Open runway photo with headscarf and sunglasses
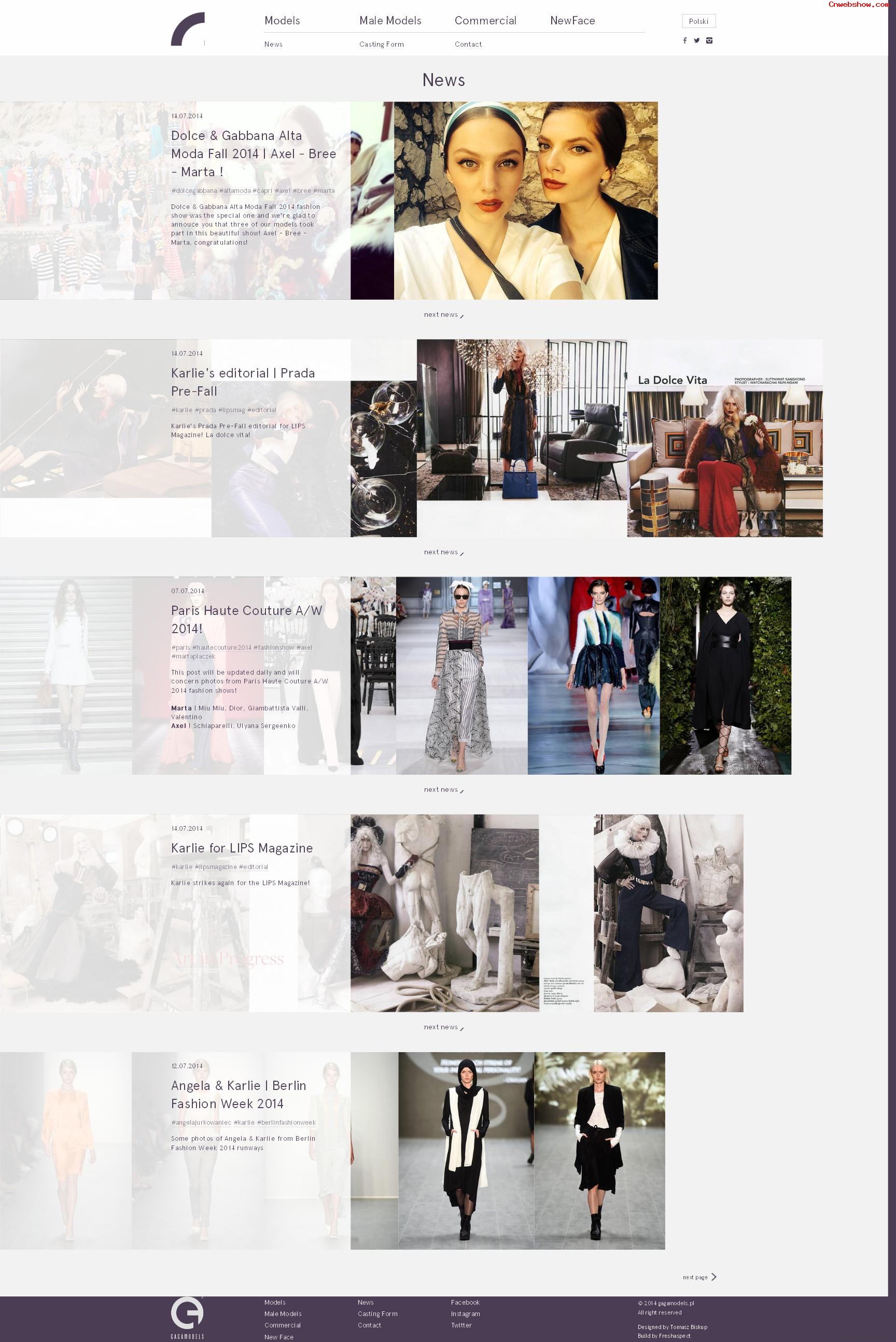 [x=461, y=676]
